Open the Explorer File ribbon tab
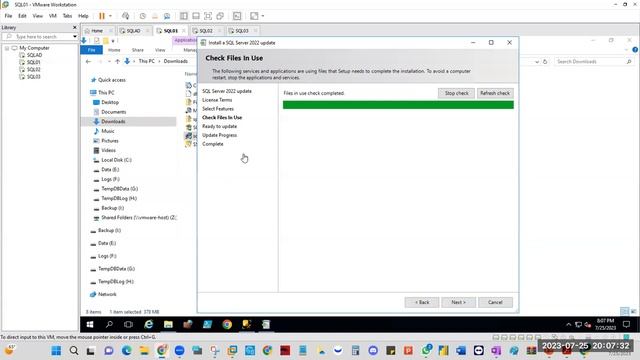This screenshot has height=360, width=640. (91, 50)
